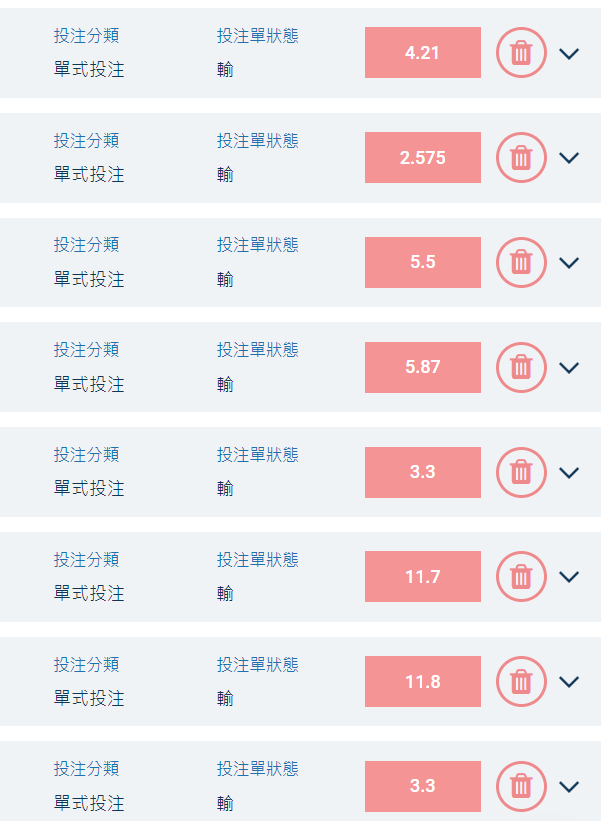Expand the 2.575 bet details
Image resolution: width=616 pixels, height=821 pixels.
coord(569,158)
